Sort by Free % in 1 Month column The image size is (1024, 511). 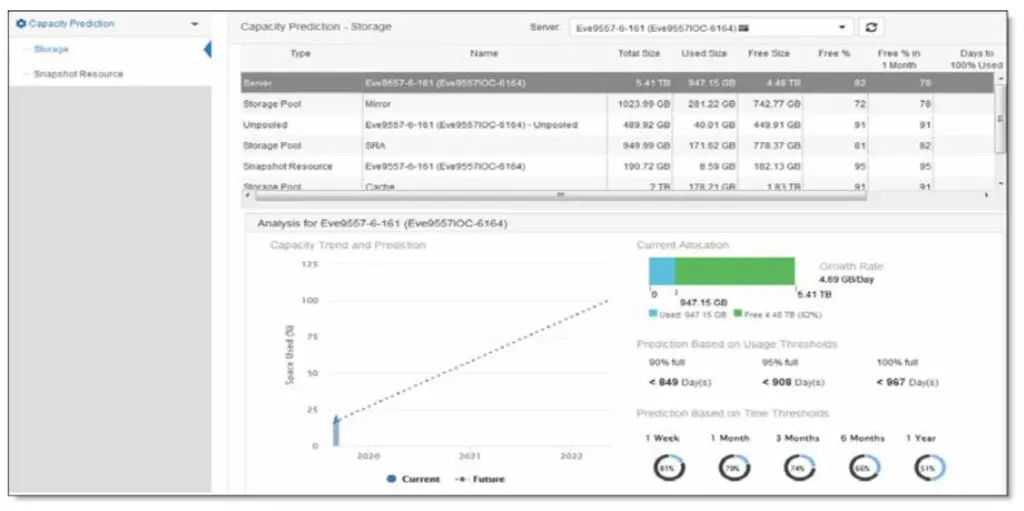[899, 59]
